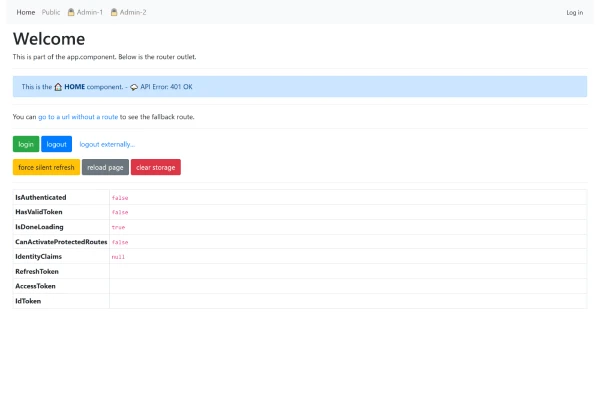Image resolution: width=600 pixels, height=400 pixels.
Task: Follow the 'go to a url without a route' link
Action: 78,117
